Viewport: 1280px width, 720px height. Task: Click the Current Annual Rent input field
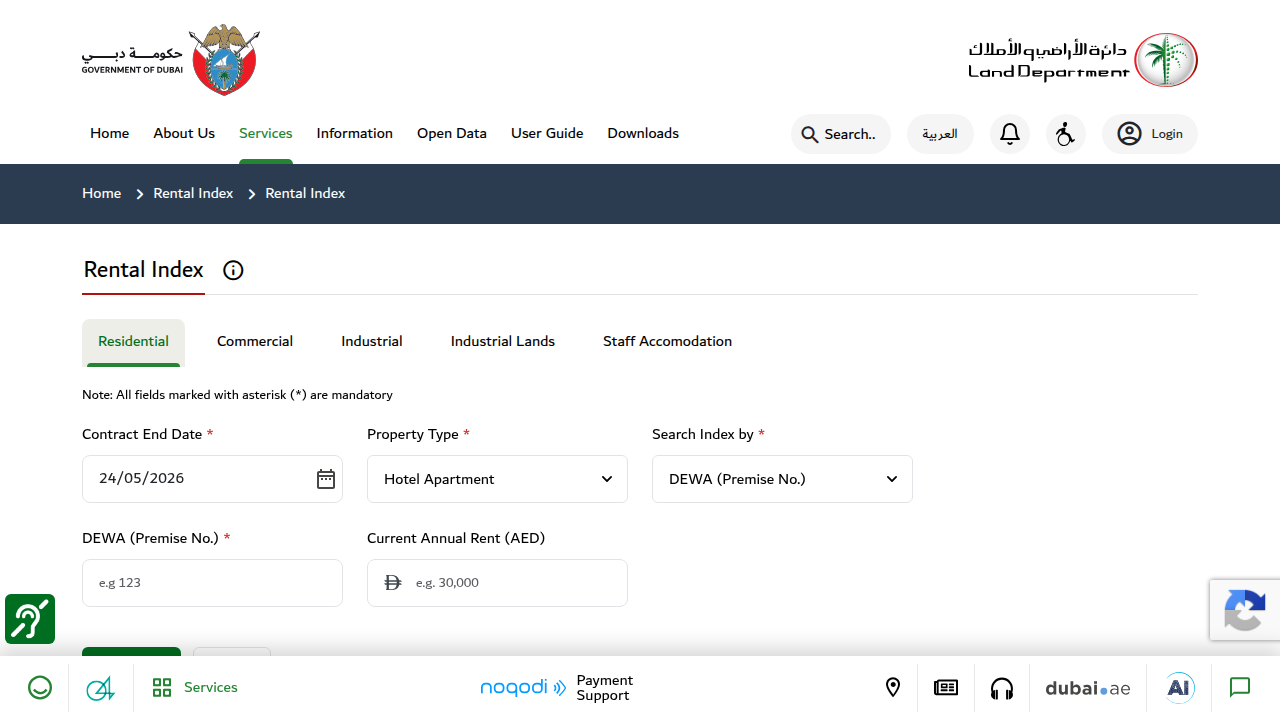[497, 583]
